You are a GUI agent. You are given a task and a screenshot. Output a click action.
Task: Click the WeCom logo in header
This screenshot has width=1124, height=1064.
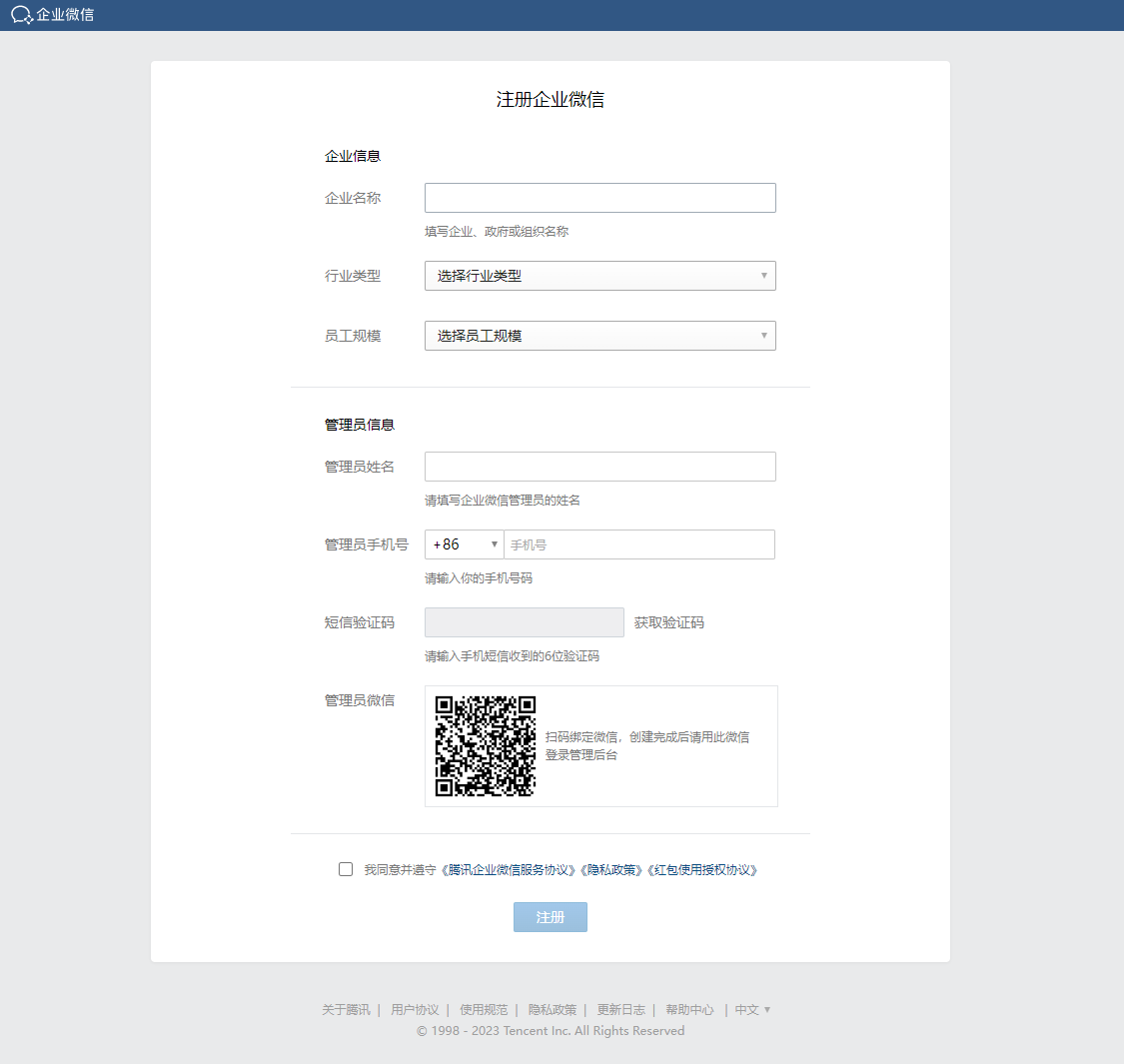click(52, 15)
